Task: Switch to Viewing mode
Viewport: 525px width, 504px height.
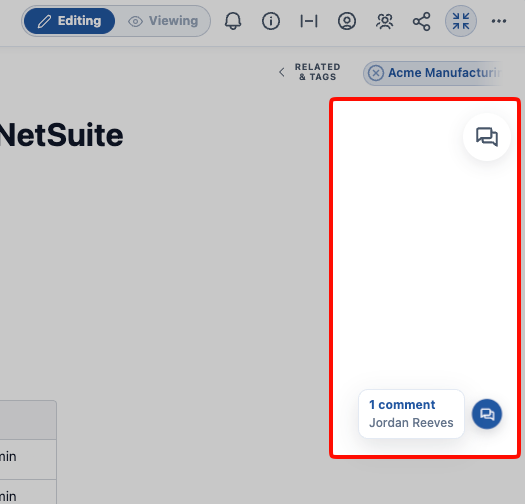Action: [x=163, y=21]
